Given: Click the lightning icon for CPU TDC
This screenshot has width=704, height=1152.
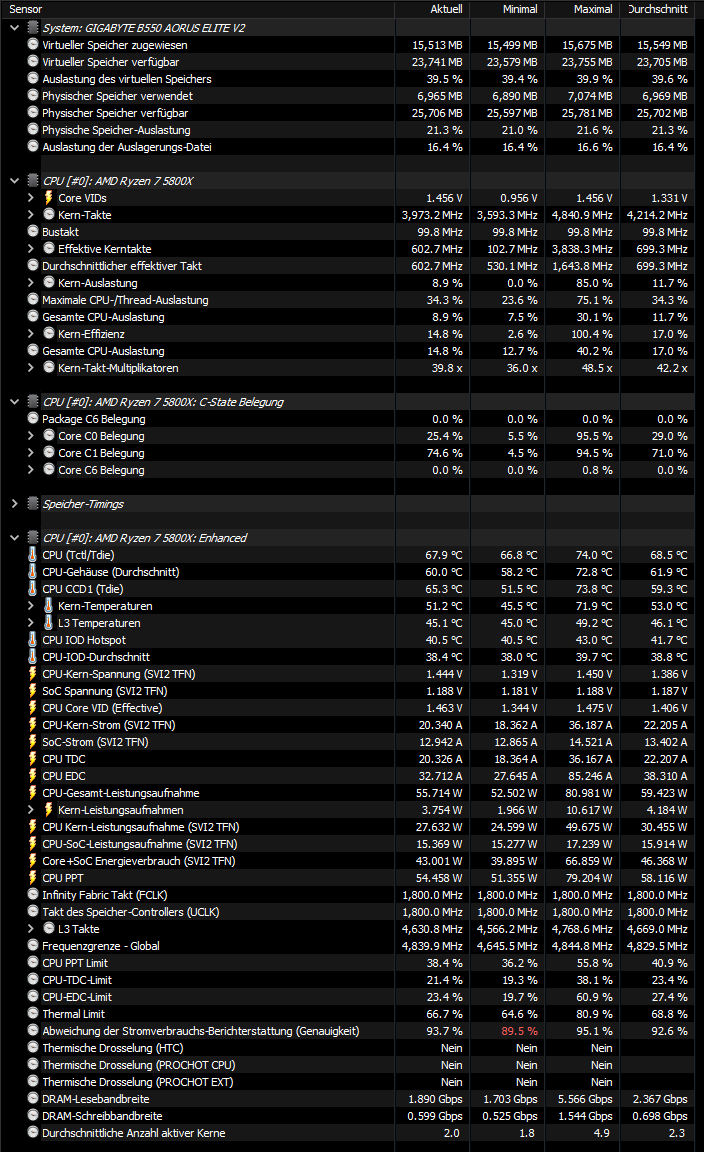Looking at the screenshot, I should [32, 759].
